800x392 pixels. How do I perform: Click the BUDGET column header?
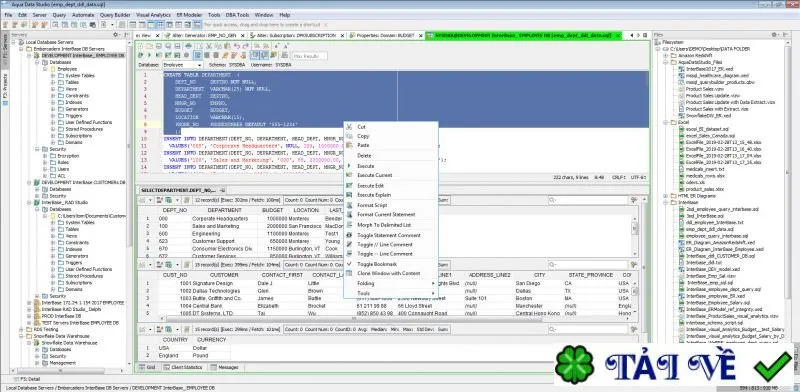coord(272,210)
